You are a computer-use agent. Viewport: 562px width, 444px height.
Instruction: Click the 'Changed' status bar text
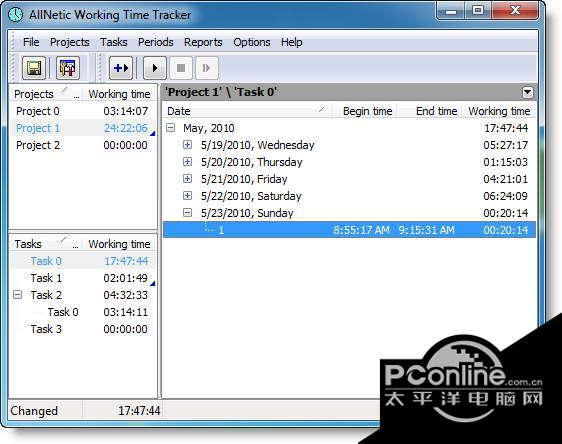tap(34, 411)
